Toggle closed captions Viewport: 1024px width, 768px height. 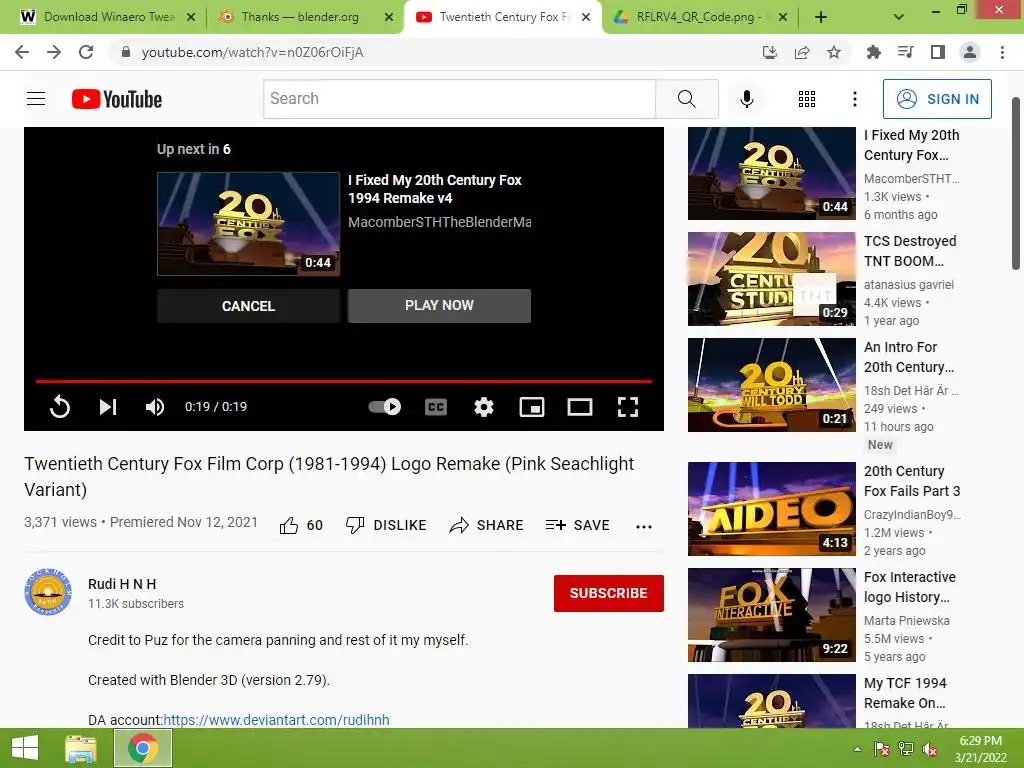coord(436,407)
